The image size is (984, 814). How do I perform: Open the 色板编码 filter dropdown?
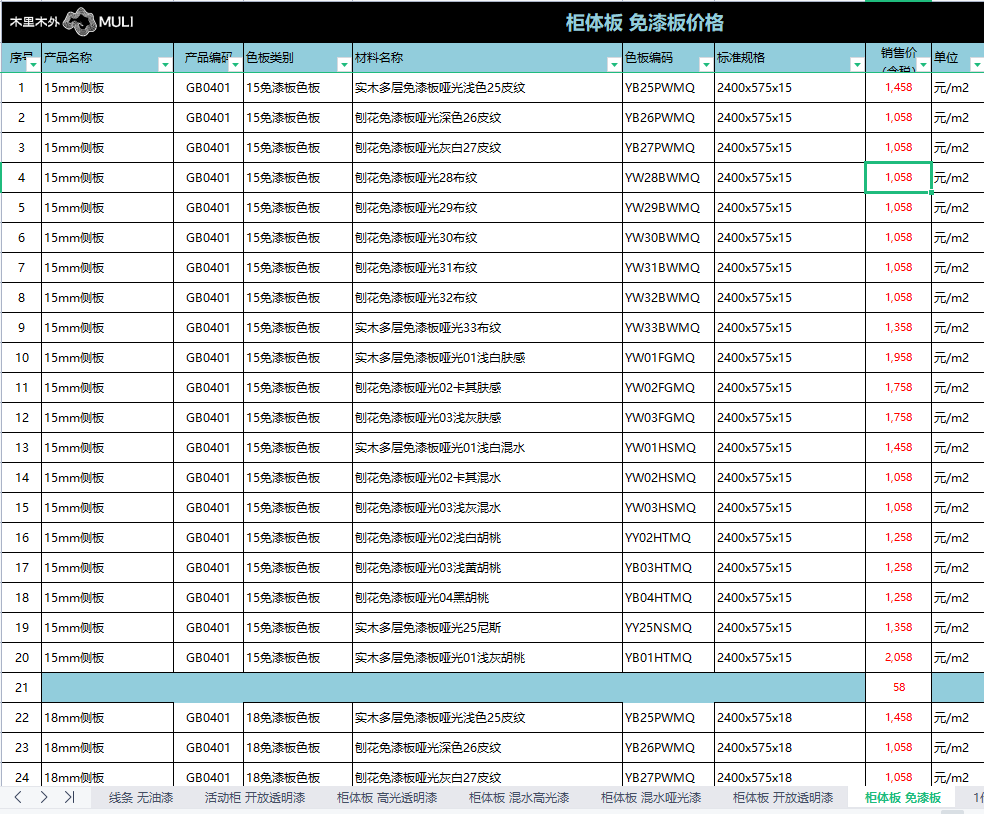pos(706,64)
